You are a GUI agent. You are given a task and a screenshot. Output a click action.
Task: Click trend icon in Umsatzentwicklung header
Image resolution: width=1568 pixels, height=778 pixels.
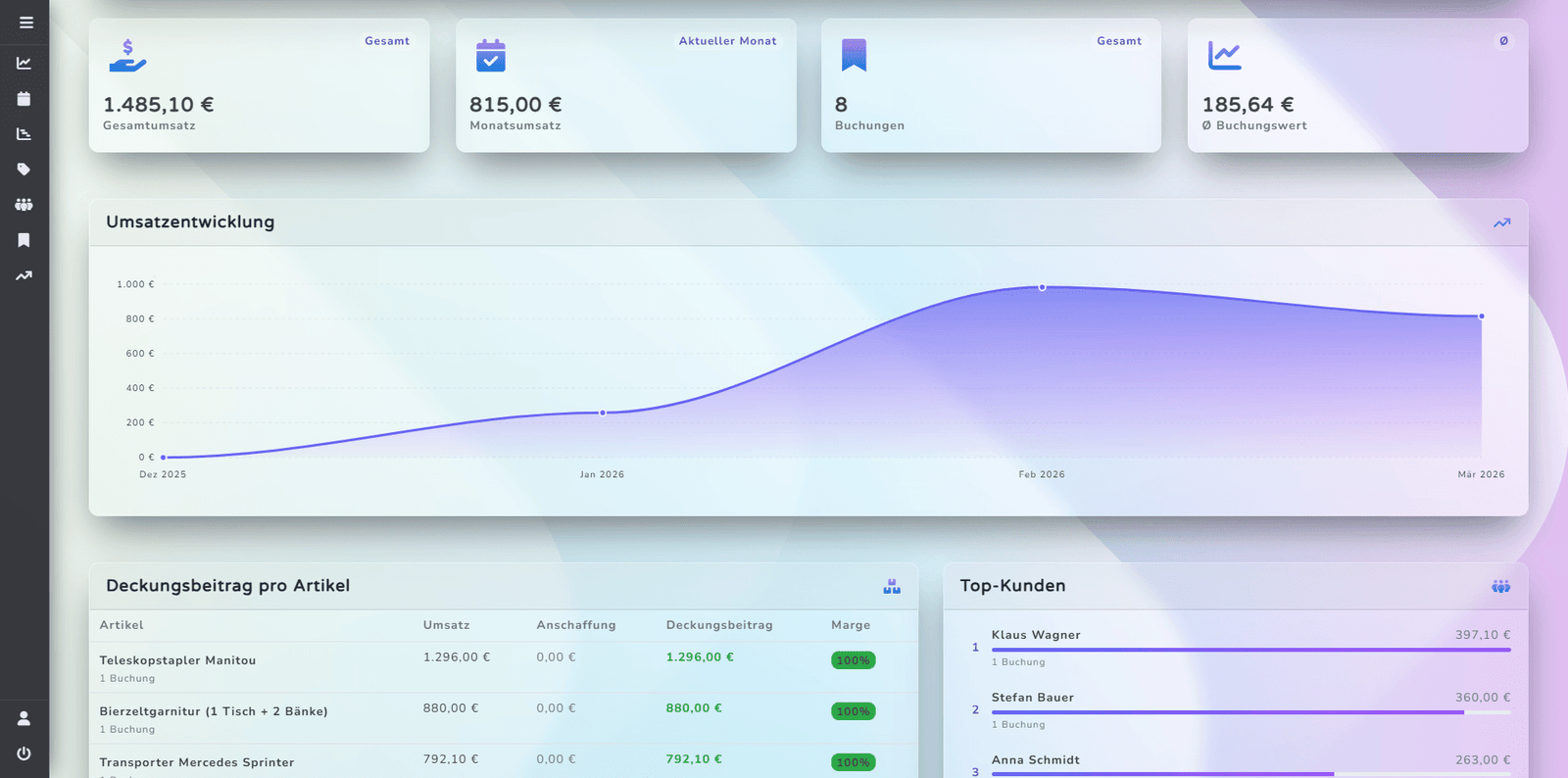click(1501, 223)
